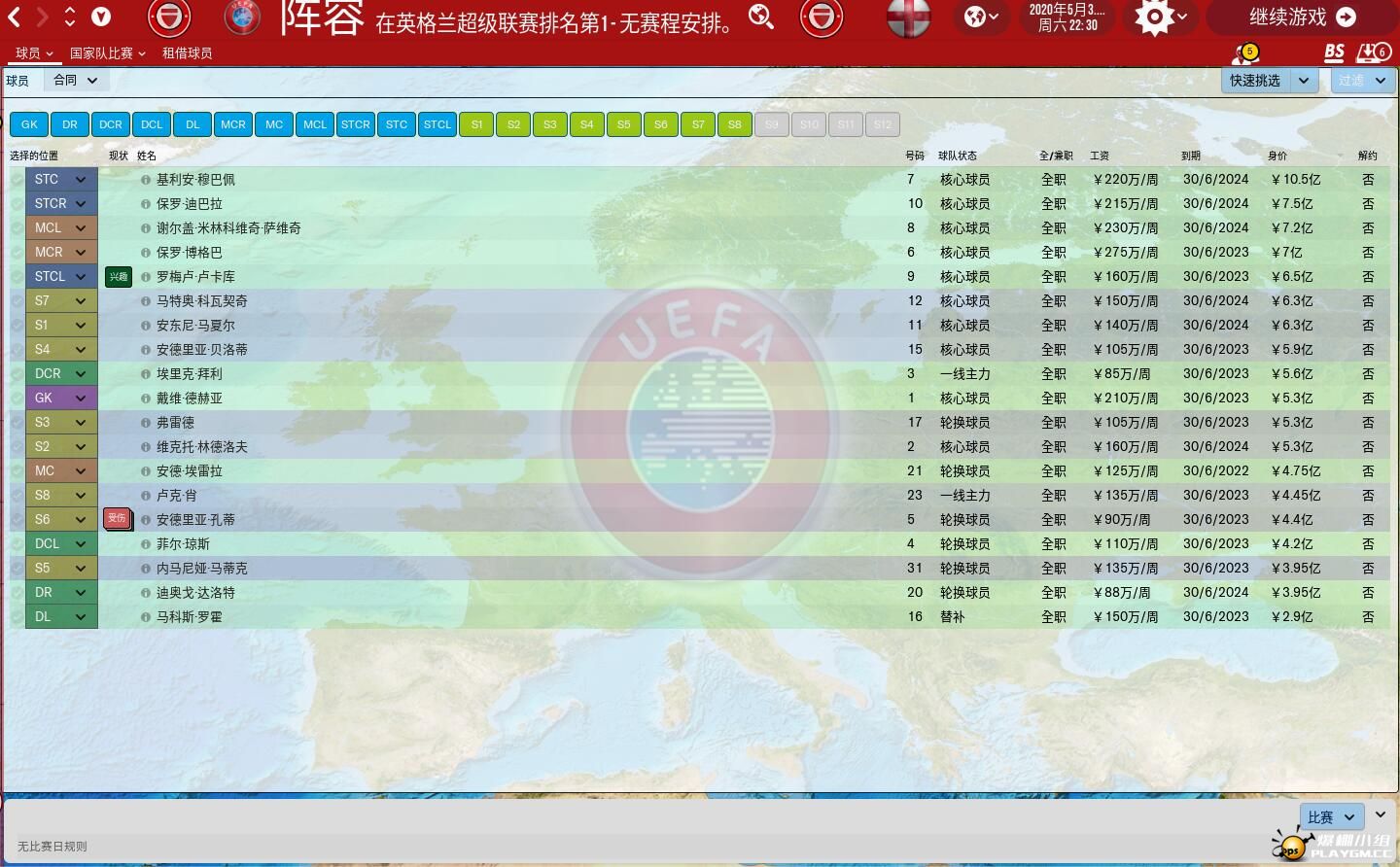Sort by the 工资 wage column header
Screen dimensions: 1400x867
(1100, 156)
